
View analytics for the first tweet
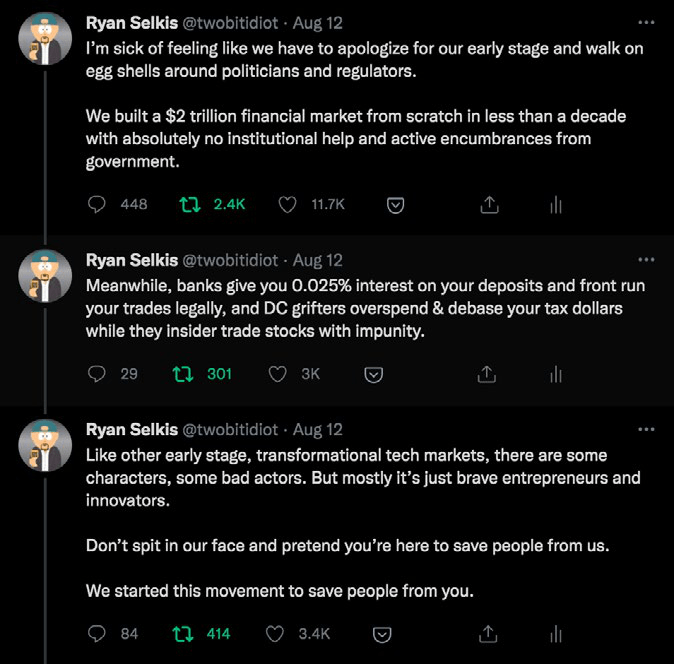coord(556,204)
